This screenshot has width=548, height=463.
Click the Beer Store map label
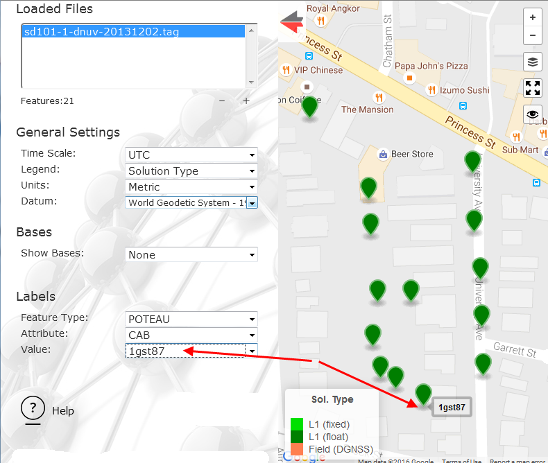tap(412, 154)
